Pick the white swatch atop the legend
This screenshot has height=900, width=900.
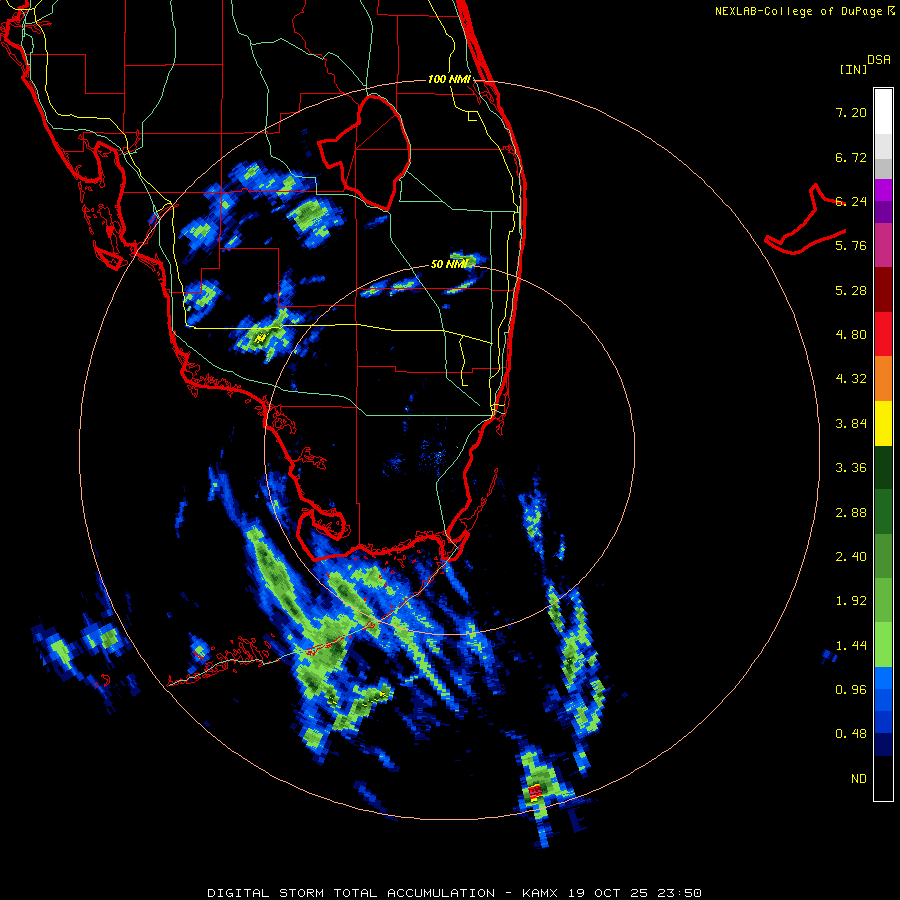[x=883, y=112]
